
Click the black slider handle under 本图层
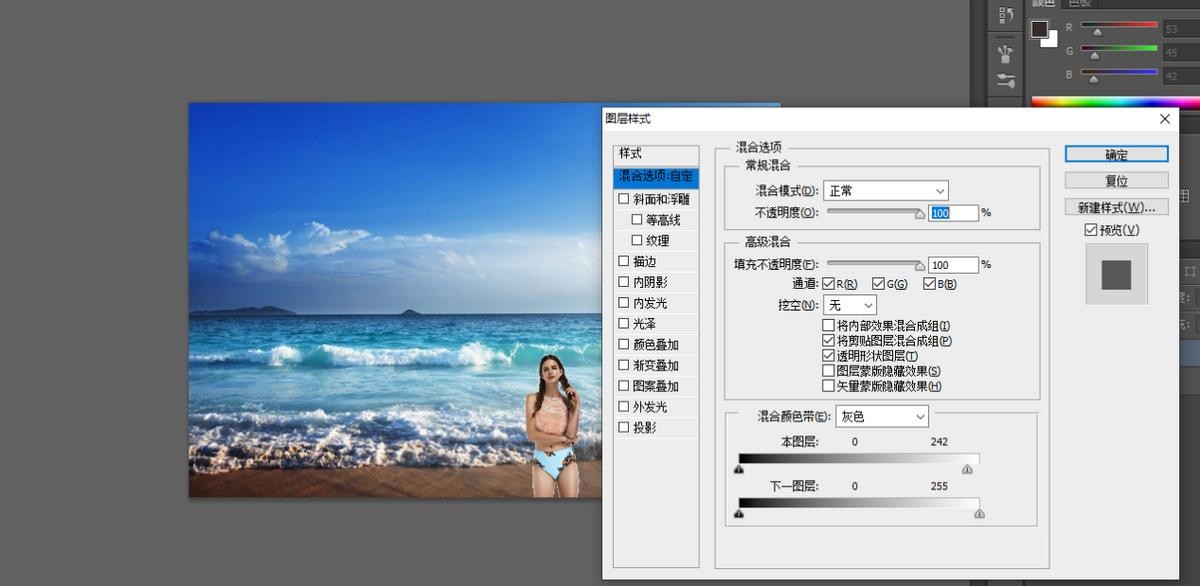click(x=739, y=468)
